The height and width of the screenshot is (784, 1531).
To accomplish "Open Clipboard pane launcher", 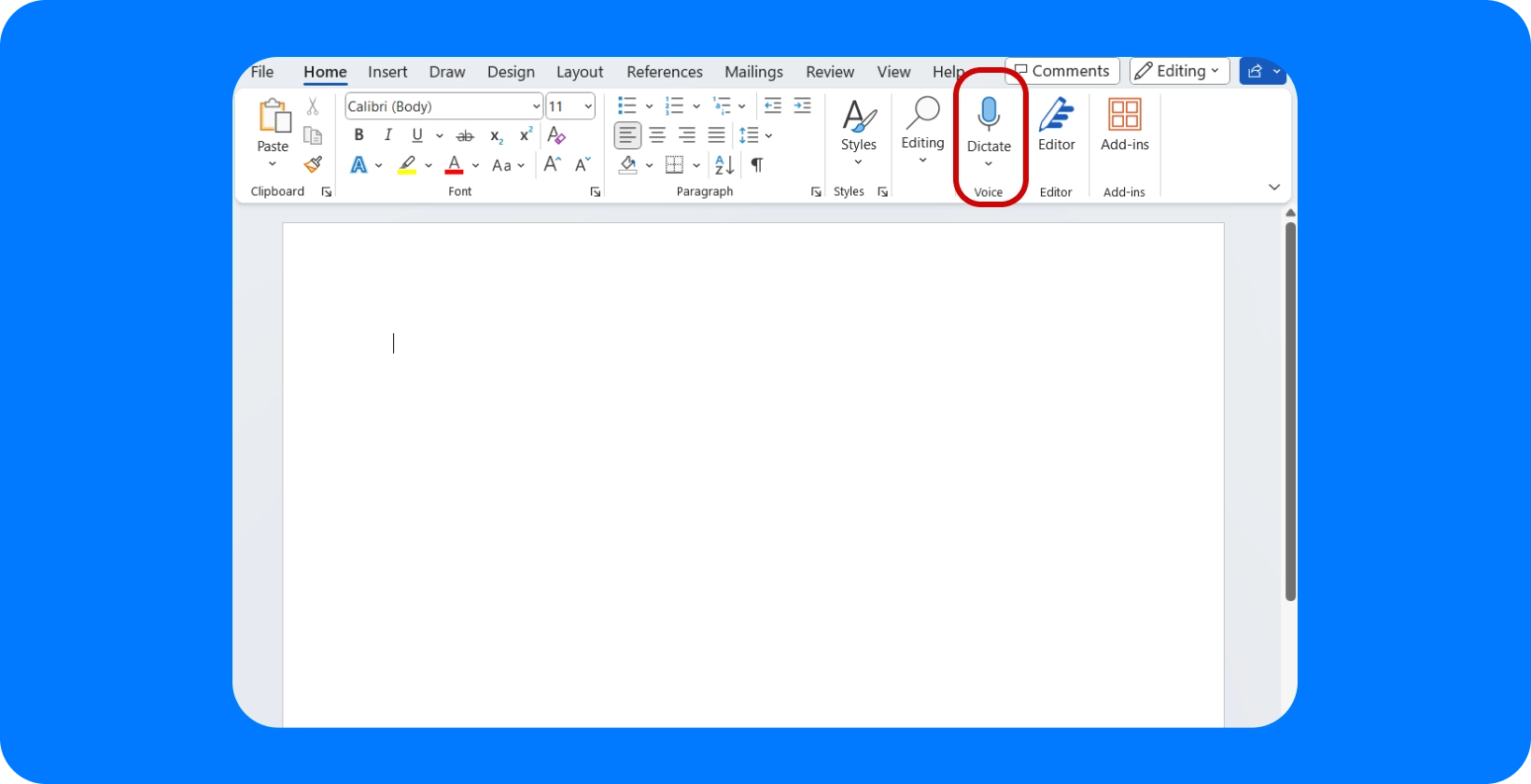I will (326, 192).
